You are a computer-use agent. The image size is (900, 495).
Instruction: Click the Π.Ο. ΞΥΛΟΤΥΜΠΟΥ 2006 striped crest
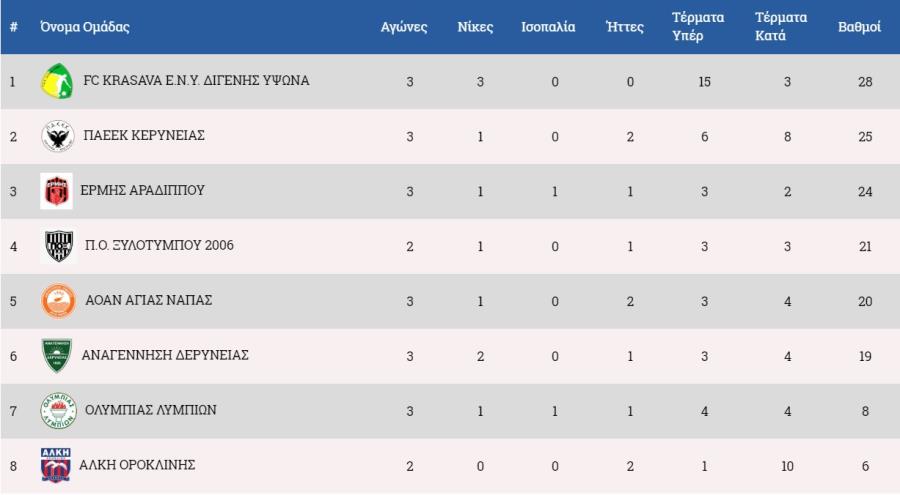point(57,246)
